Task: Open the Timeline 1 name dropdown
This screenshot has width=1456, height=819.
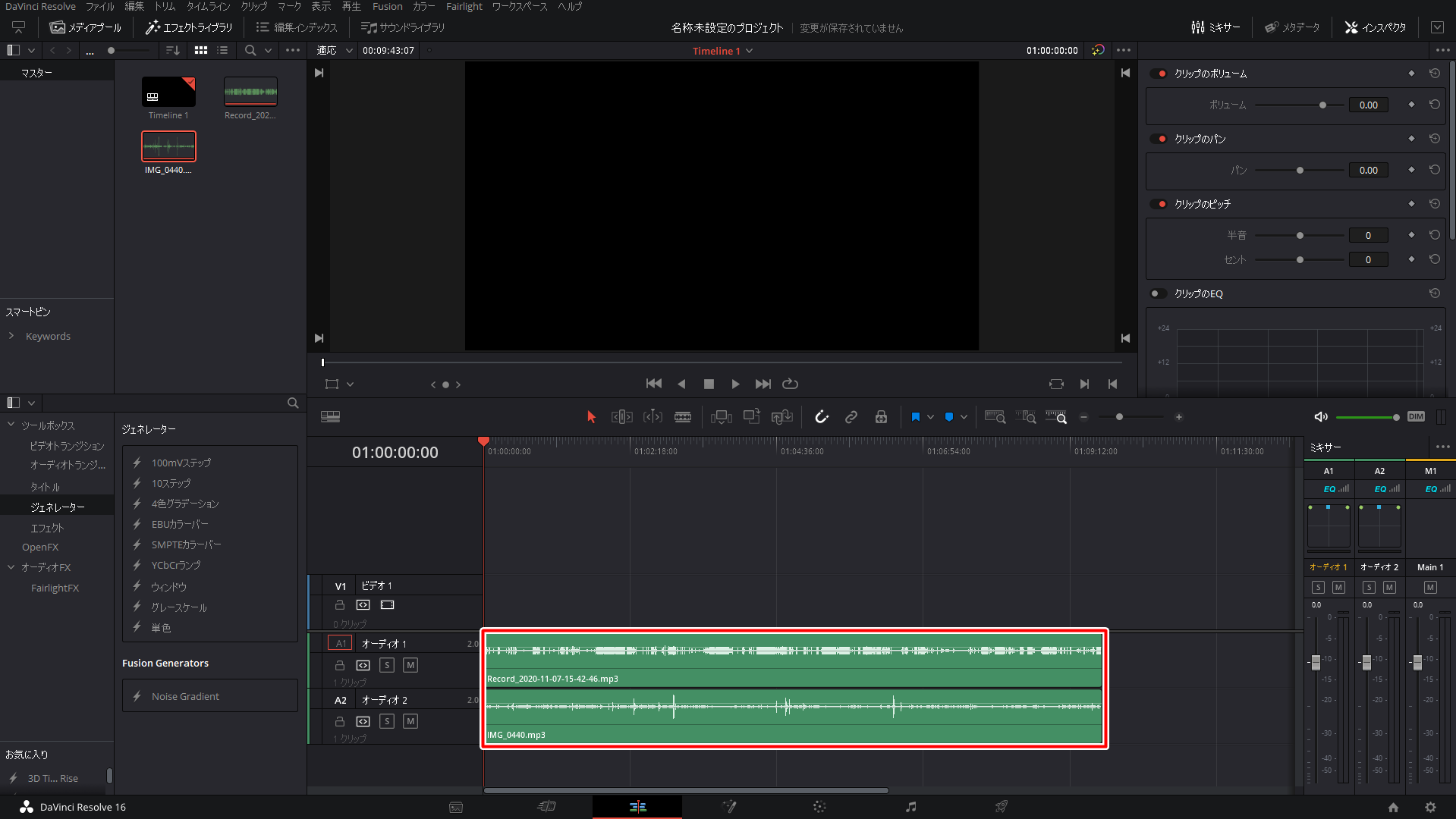Action: click(x=749, y=51)
